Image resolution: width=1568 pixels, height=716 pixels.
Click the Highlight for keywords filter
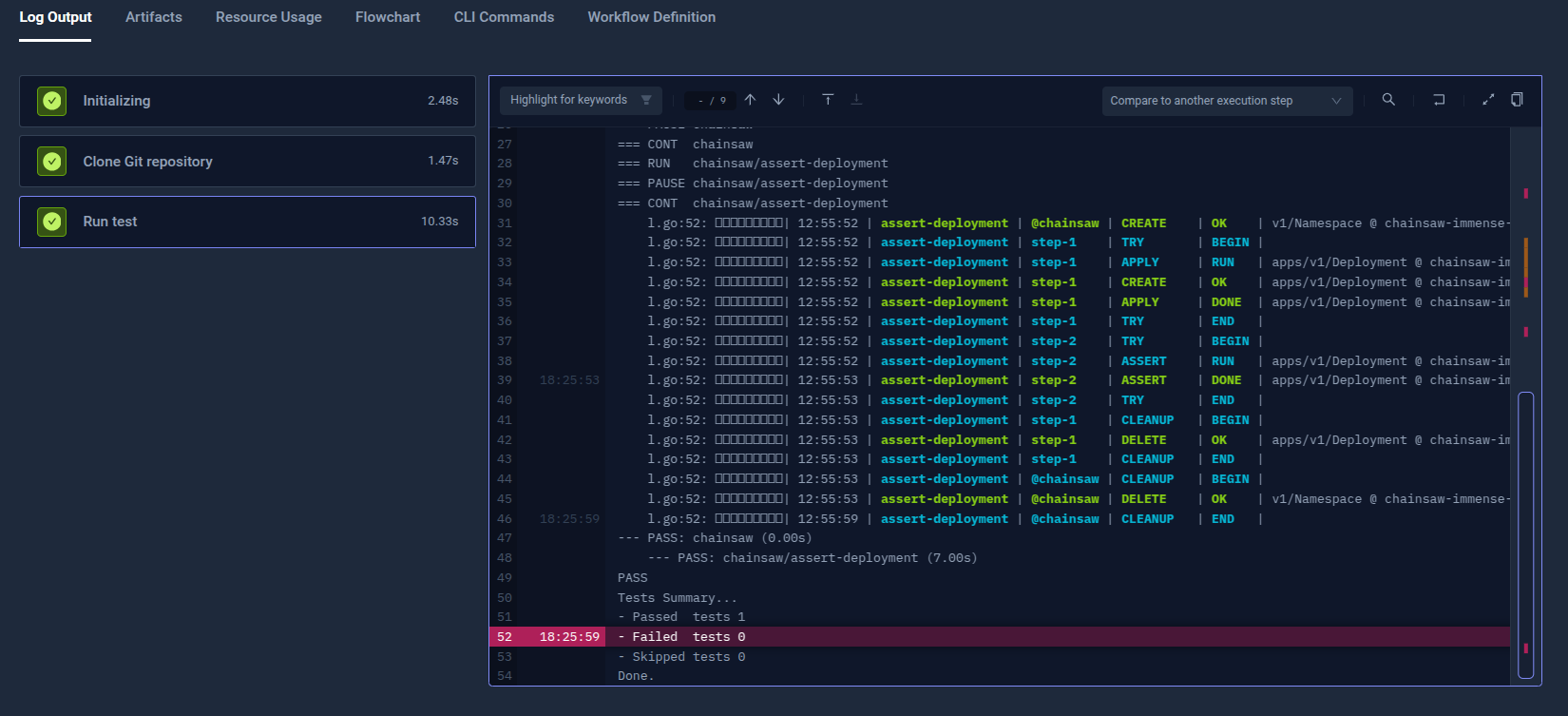click(x=580, y=100)
